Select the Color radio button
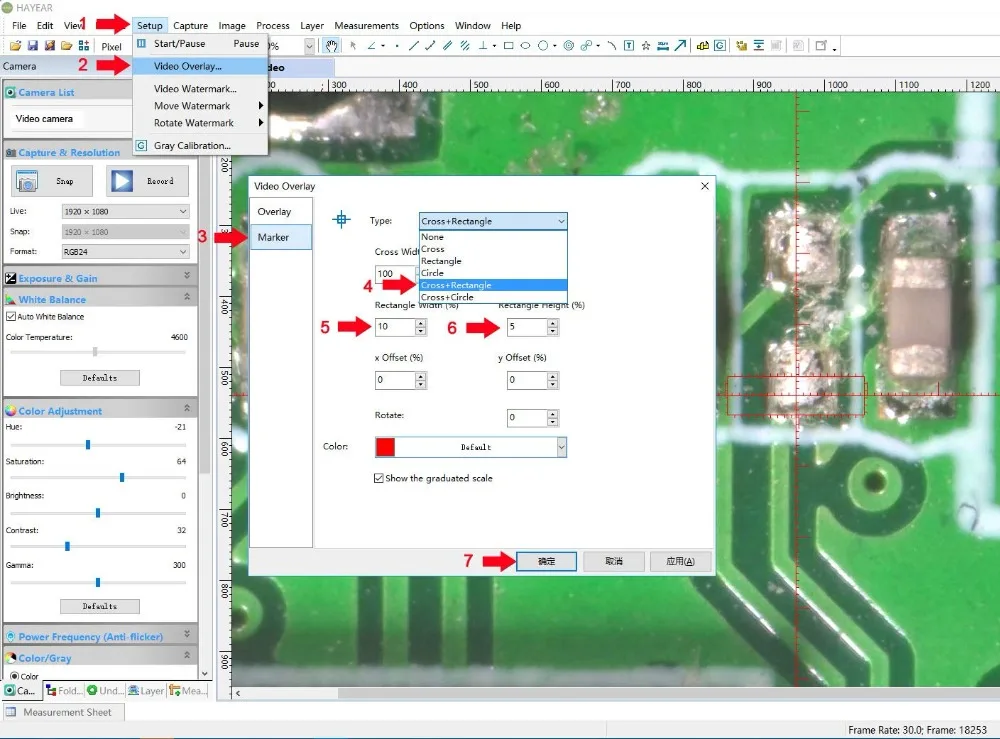The height and width of the screenshot is (739, 1000). point(12,676)
